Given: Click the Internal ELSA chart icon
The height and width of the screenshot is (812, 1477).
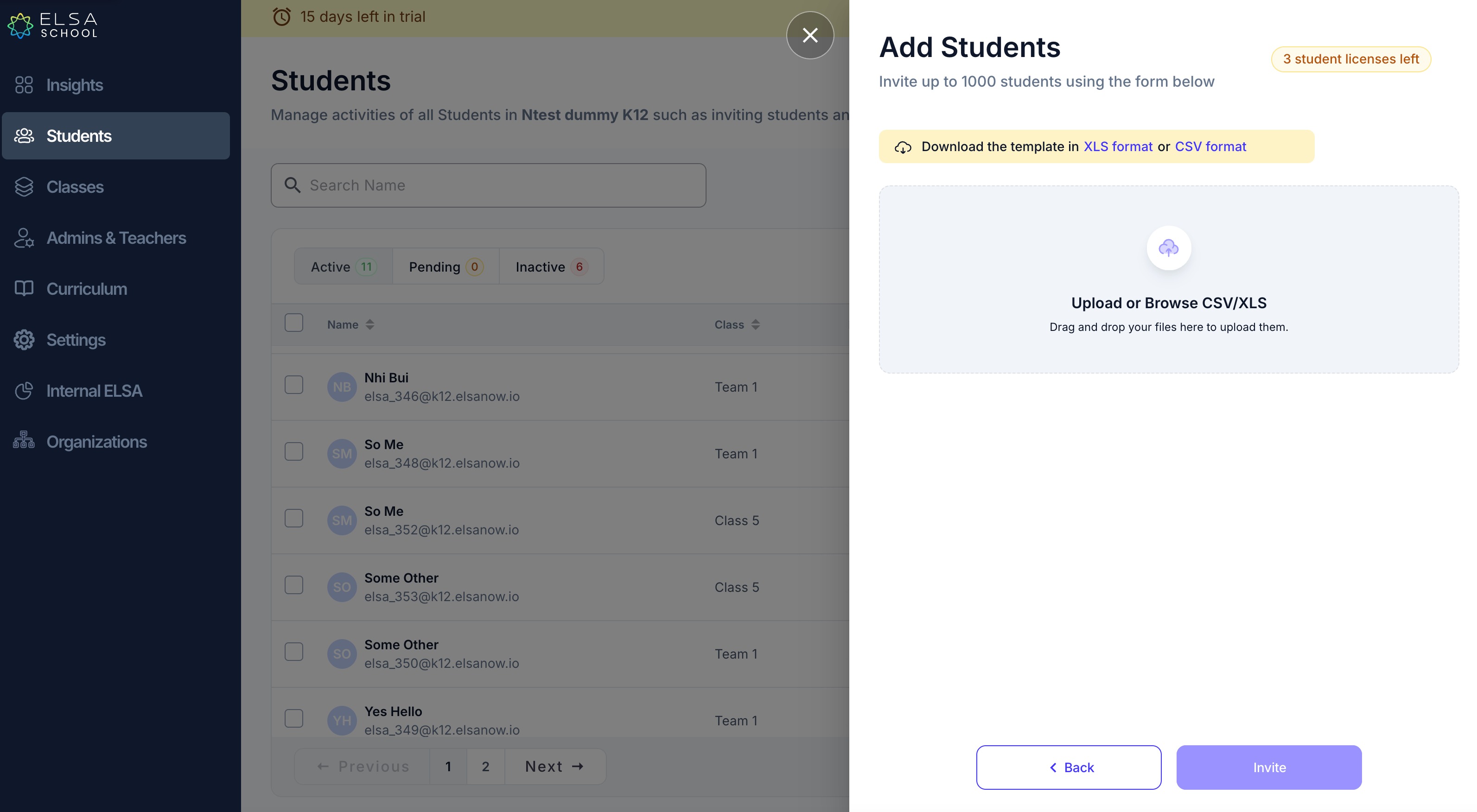Looking at the screenshot, I should [x=24, y=391].
